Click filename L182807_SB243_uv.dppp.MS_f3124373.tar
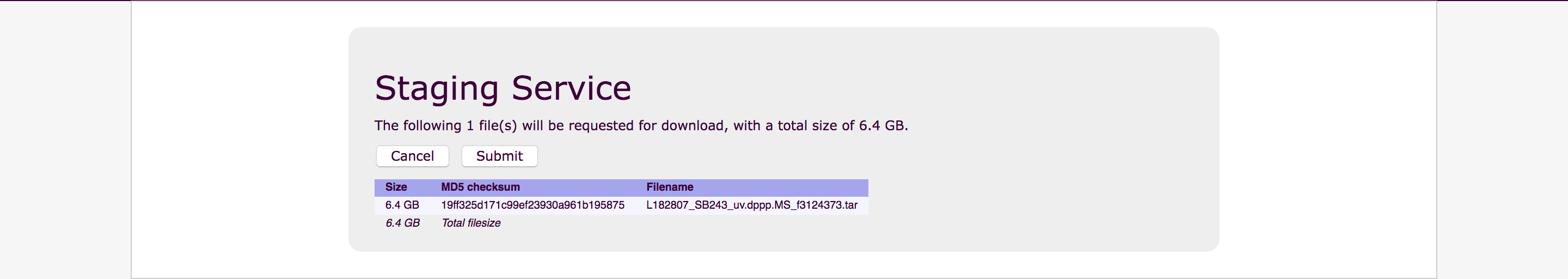 point(752,205)
